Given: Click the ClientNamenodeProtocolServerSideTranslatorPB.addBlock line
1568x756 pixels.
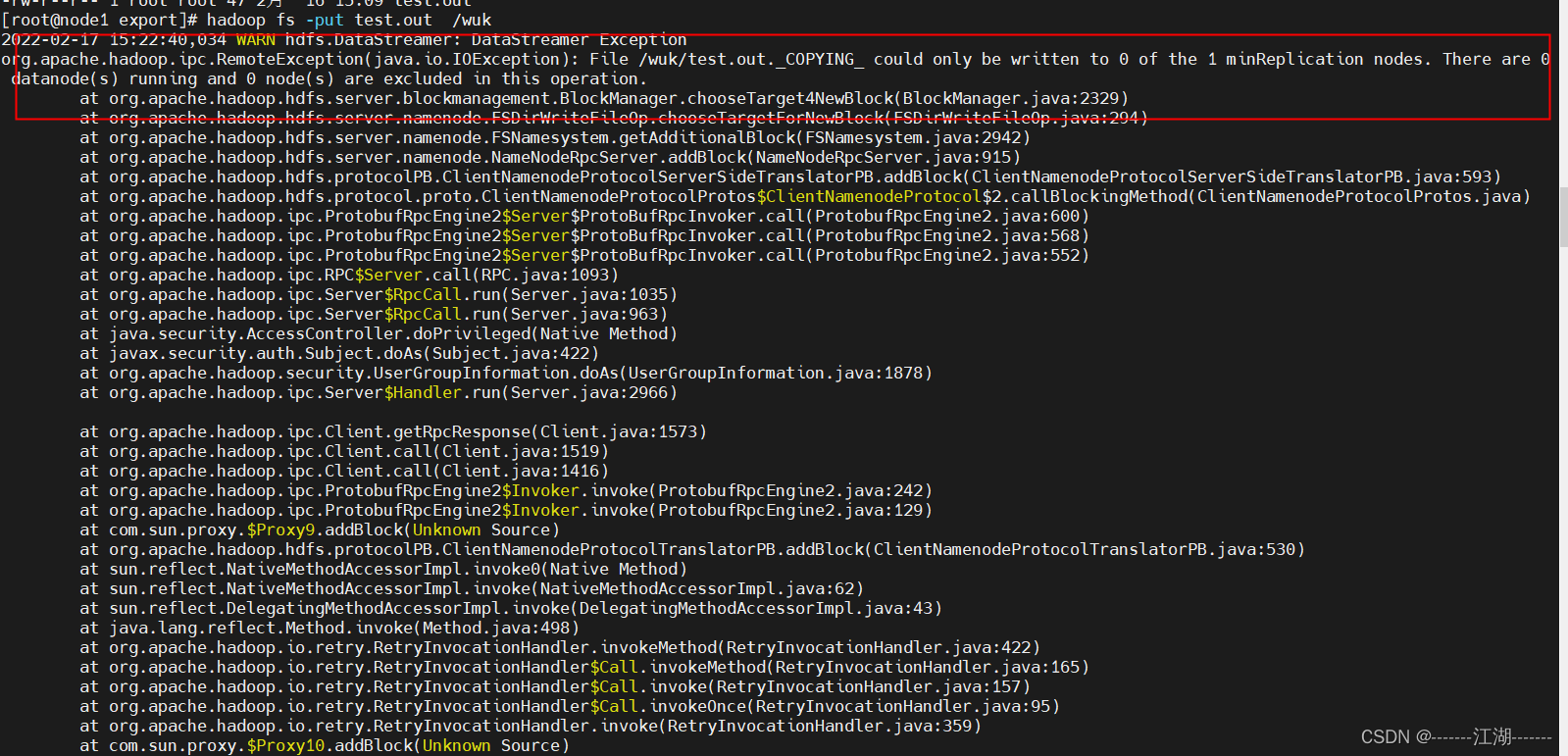Looking at the screenshot, I should (790, 176).
